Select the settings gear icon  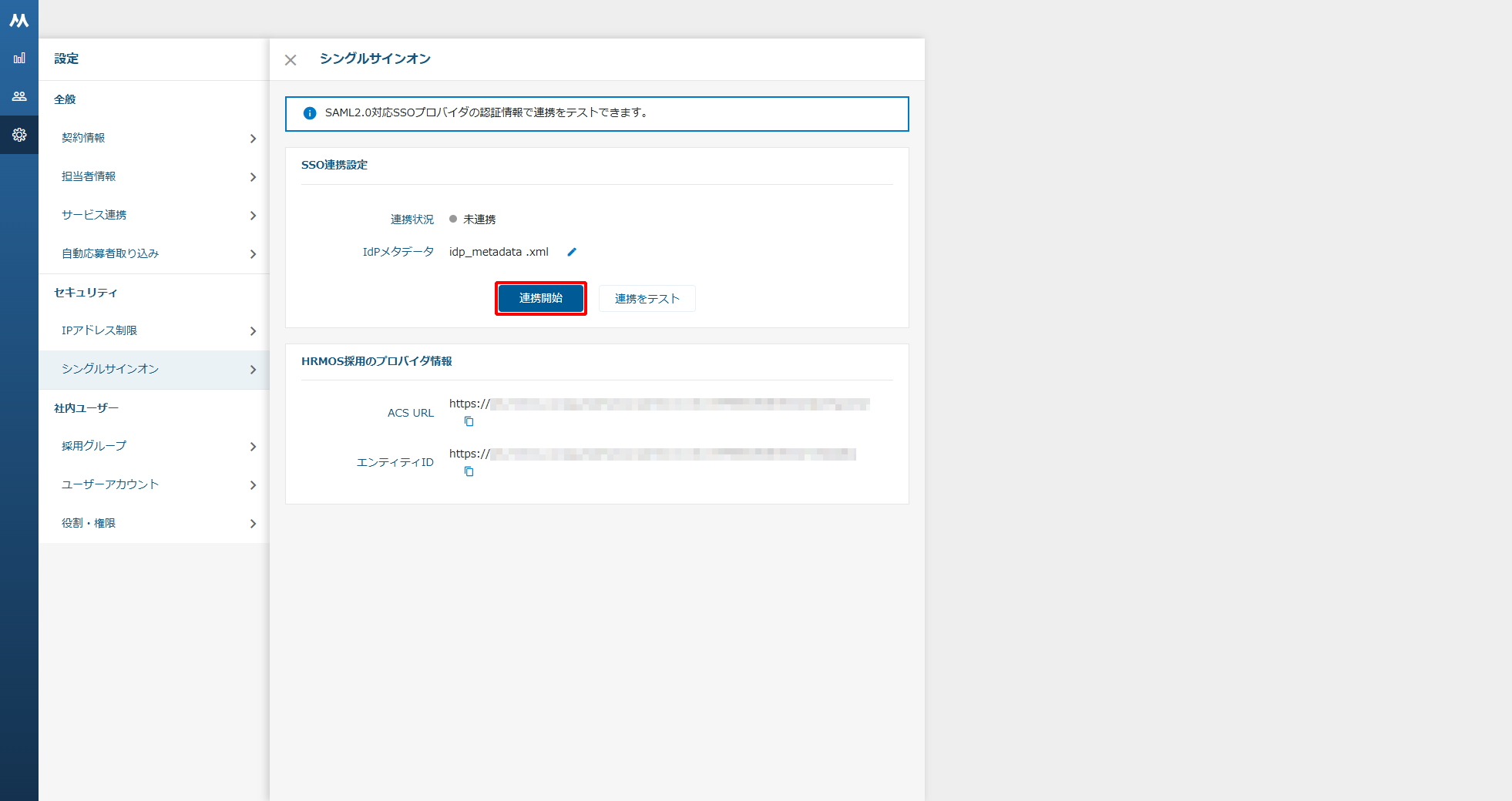19,135
